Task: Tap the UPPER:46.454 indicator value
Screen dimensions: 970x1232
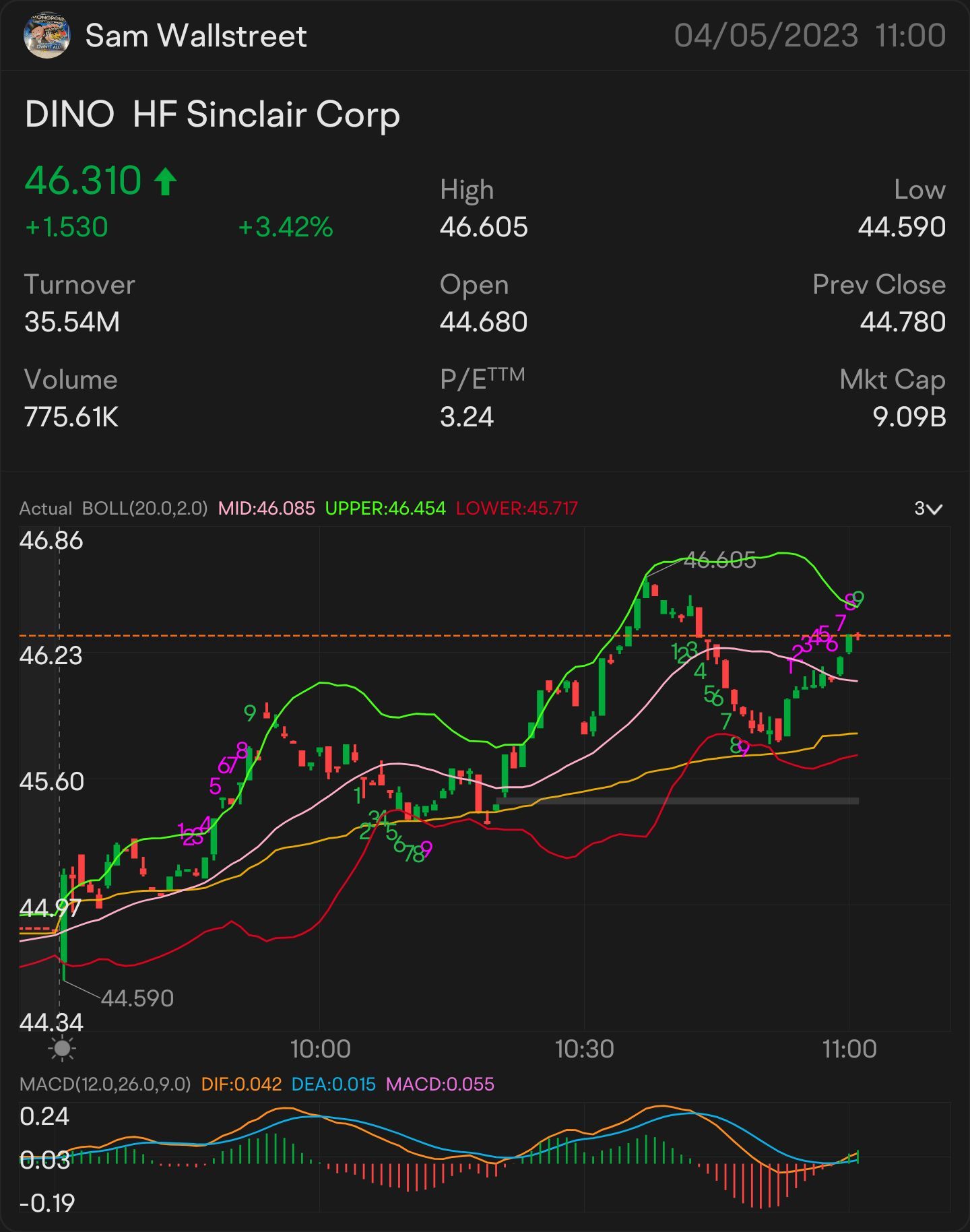Action: click(x=385, y=509)
